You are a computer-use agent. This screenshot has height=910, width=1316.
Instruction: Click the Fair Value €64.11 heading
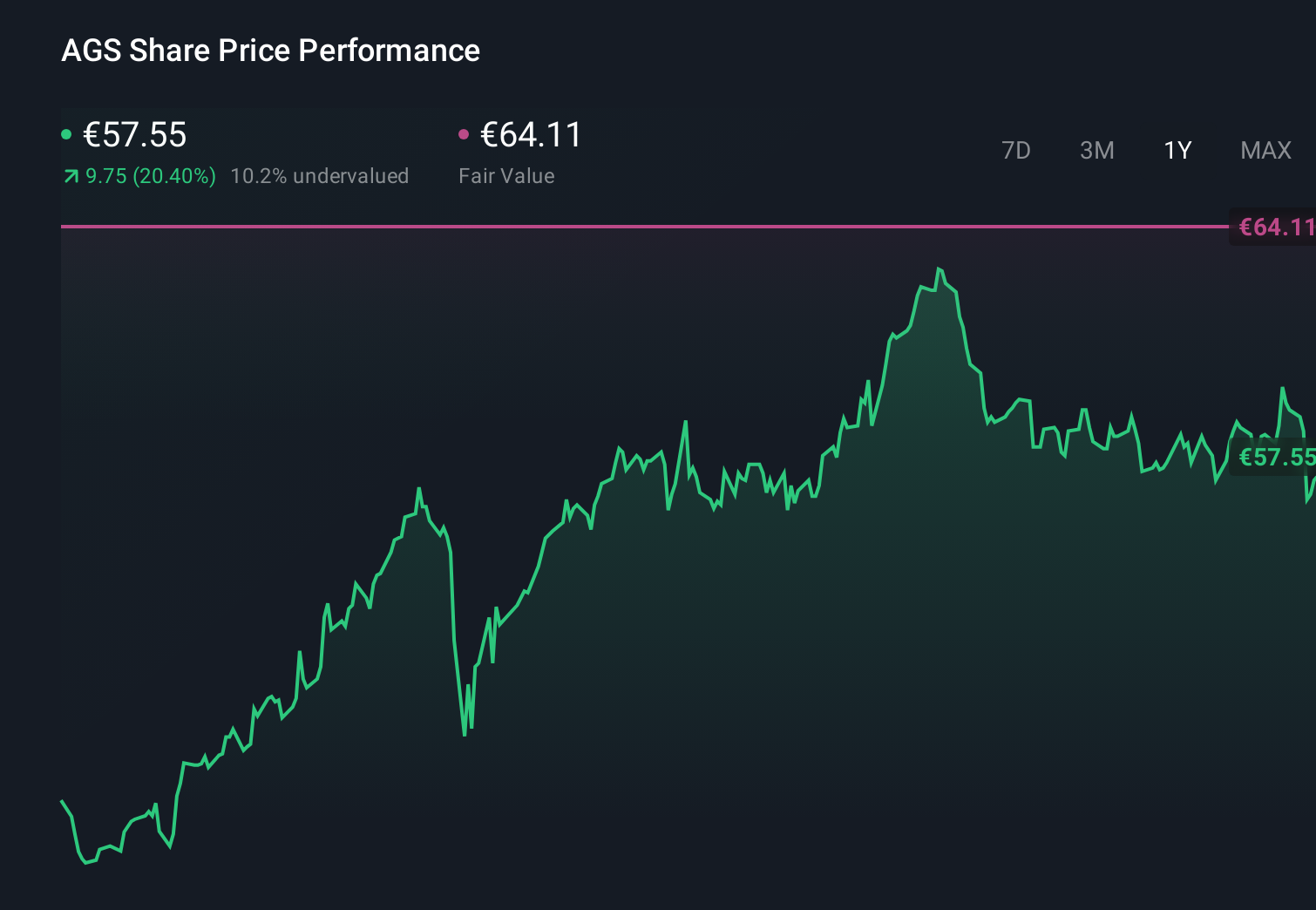[530, 133]
